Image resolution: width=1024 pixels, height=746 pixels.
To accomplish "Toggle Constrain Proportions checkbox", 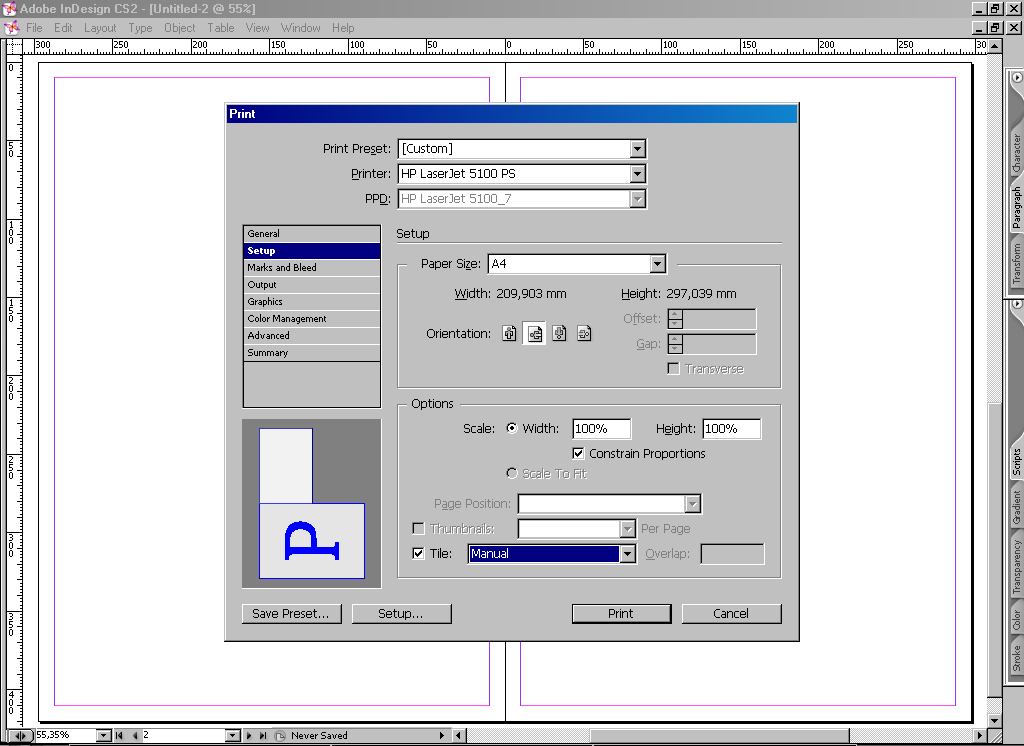I will (578, 453).
